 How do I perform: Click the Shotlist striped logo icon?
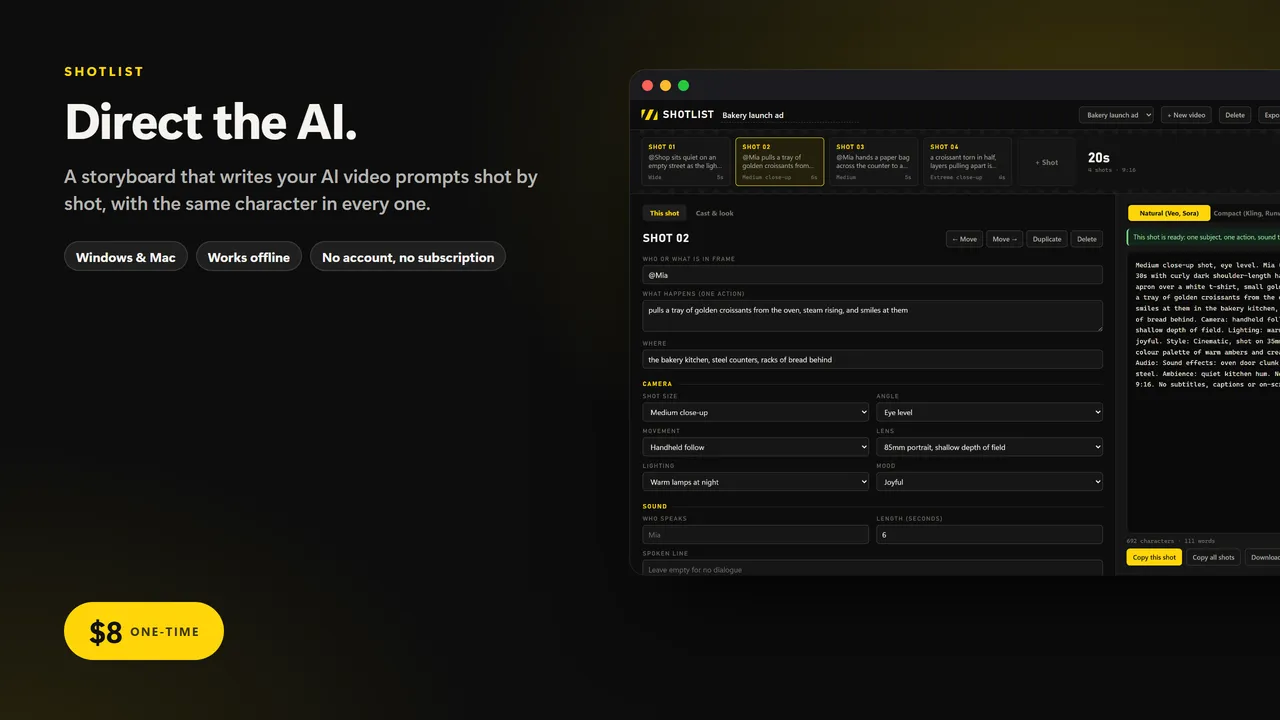[x=650, y=115]
